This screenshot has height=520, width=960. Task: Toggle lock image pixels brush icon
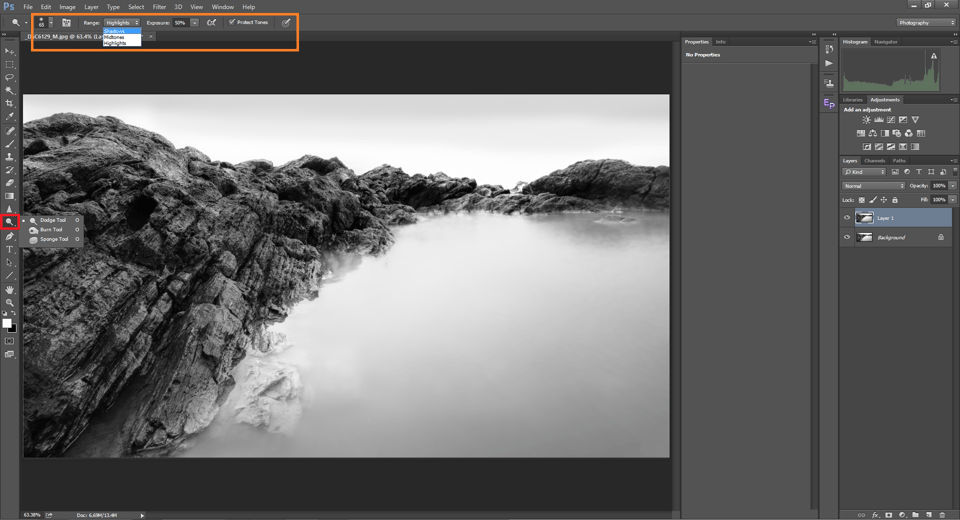pyautogui.click(x=873, y=200)
